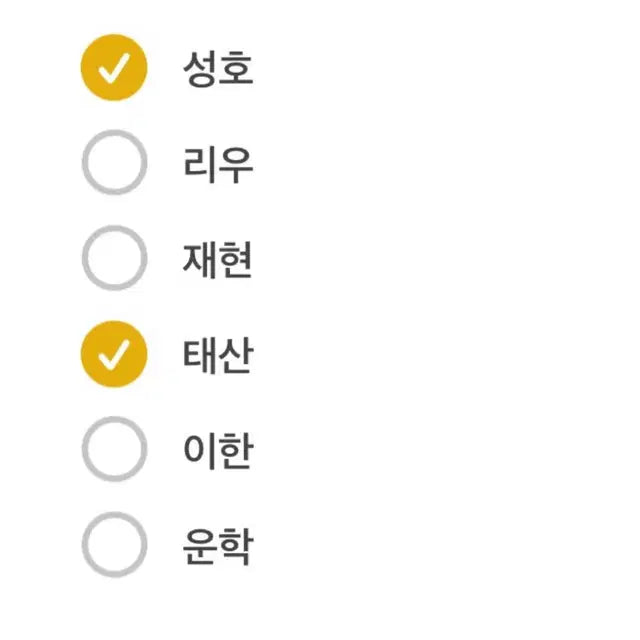Screen dimensions: 640x640
Task: Select the 재현 checkbox circle
Action: pyautogui.click(x=114, y=258)
